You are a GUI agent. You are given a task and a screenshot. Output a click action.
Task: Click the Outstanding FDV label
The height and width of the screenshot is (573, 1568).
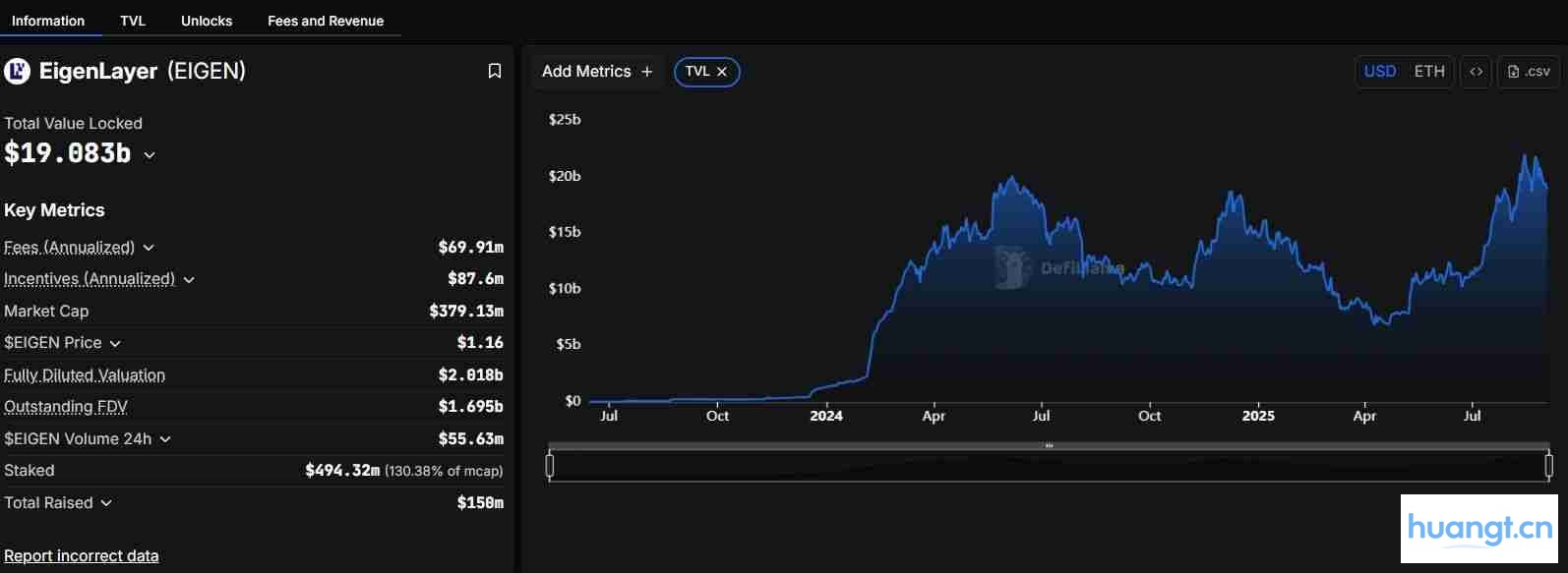(x=66, y=407)
